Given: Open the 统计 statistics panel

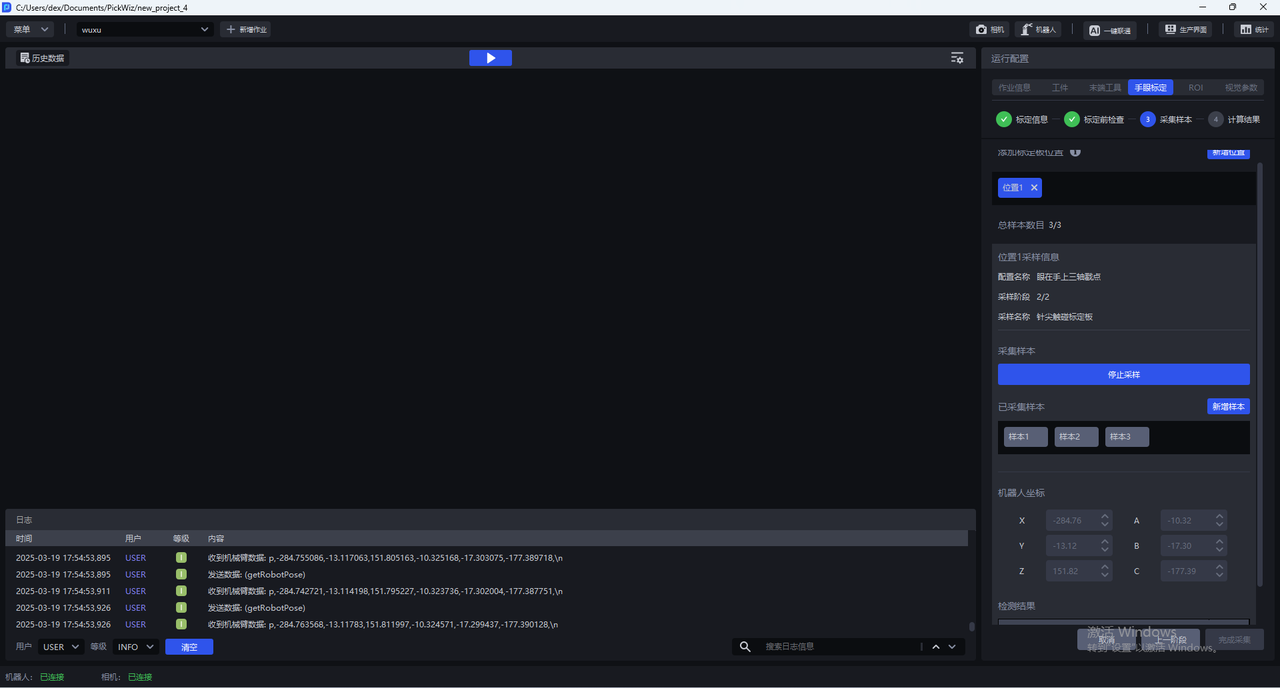Looking at the screenshot, I should 1254,30.
